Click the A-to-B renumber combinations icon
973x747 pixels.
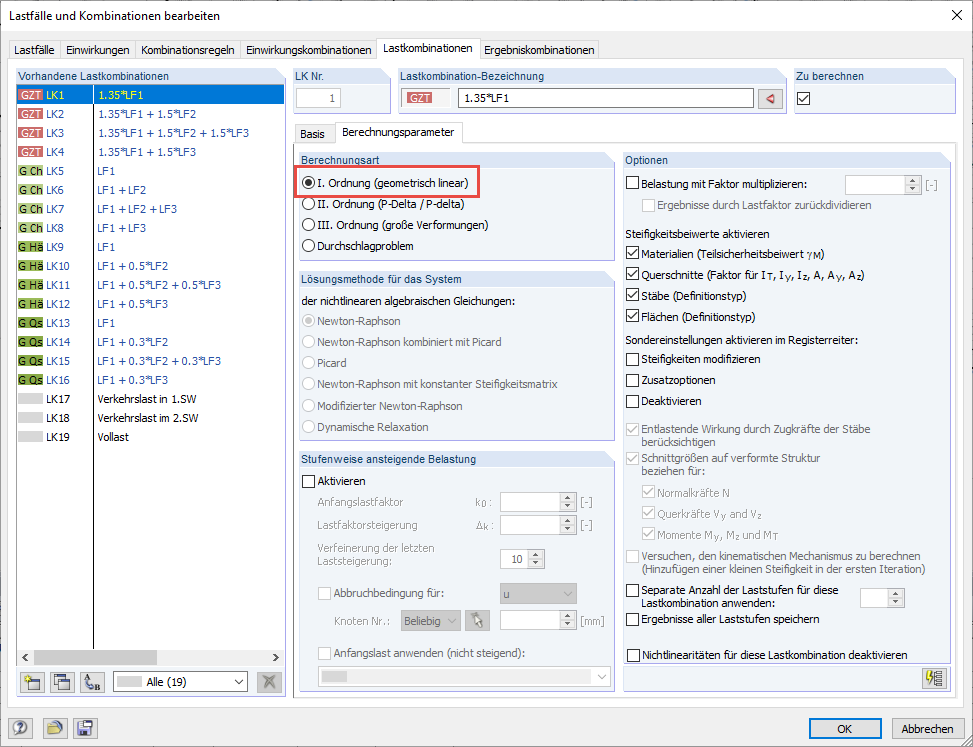pyautogui.click(x=92, y=682)
